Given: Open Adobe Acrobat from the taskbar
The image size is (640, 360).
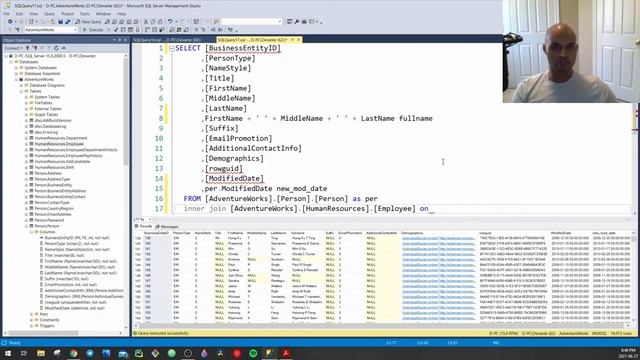Looking at the screenshot, I should click(286, 353).
